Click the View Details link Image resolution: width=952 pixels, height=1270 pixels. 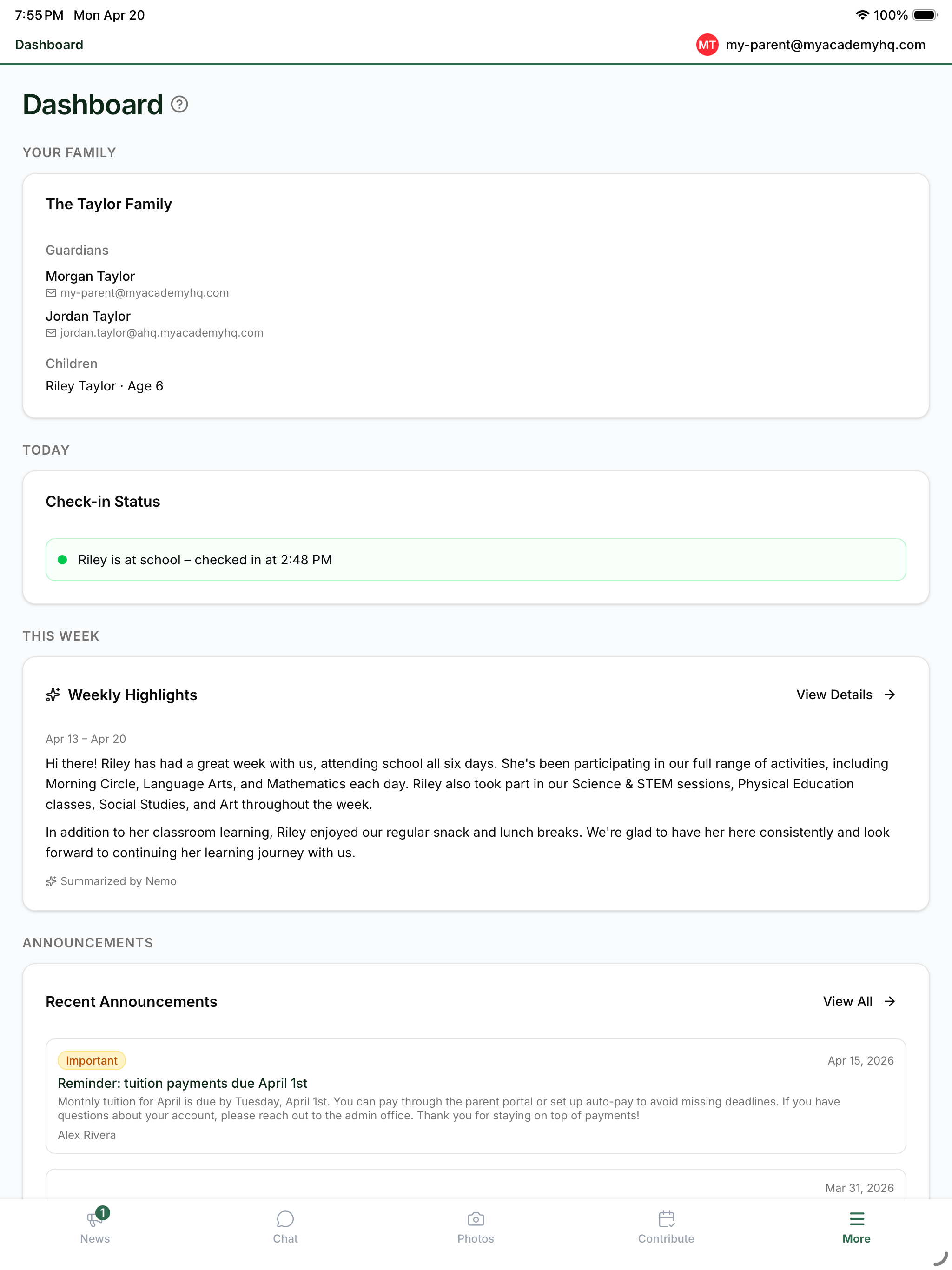click(x=834, y=695)
